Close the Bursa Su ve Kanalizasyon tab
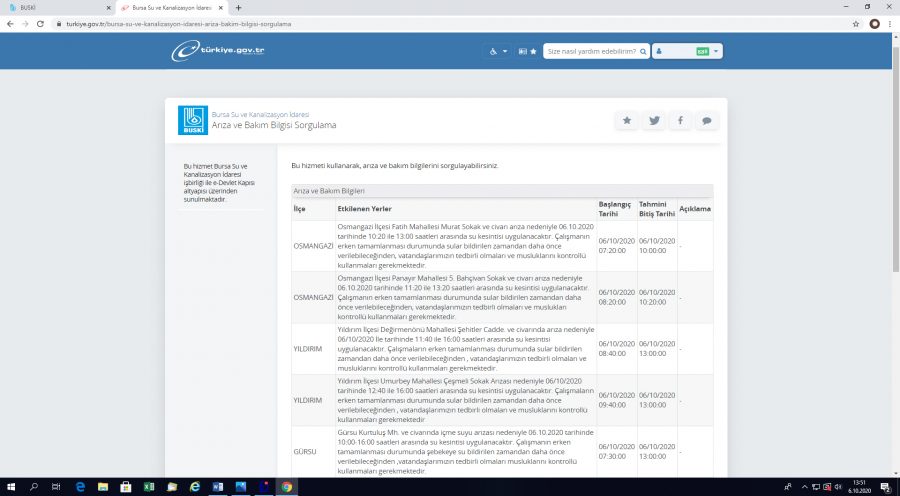Viewport: 900px width, 496px height. pos(220,8)
